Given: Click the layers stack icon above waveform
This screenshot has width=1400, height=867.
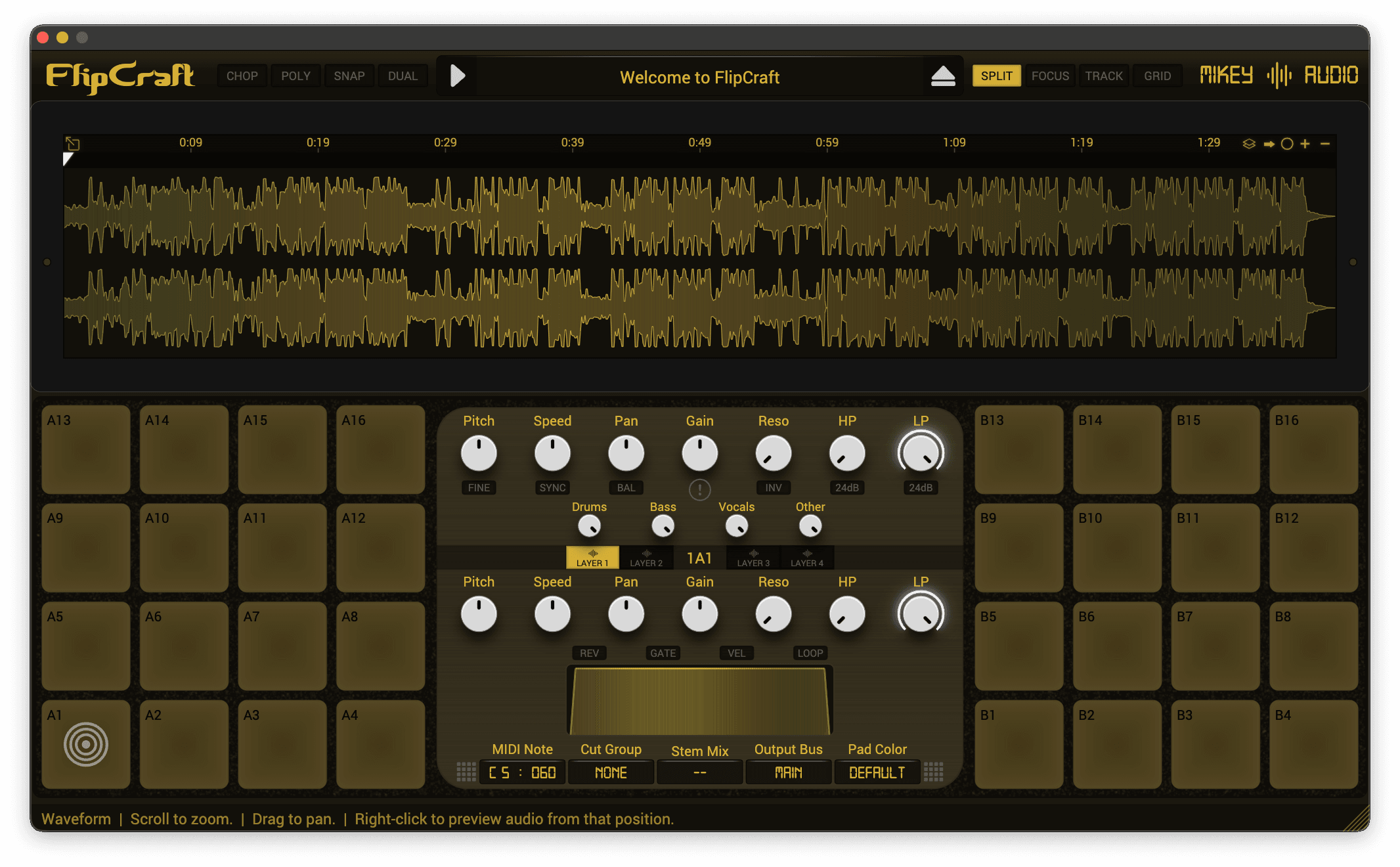Looking at the screenshot, I should pyautogui.click(x=1249, y=144).
